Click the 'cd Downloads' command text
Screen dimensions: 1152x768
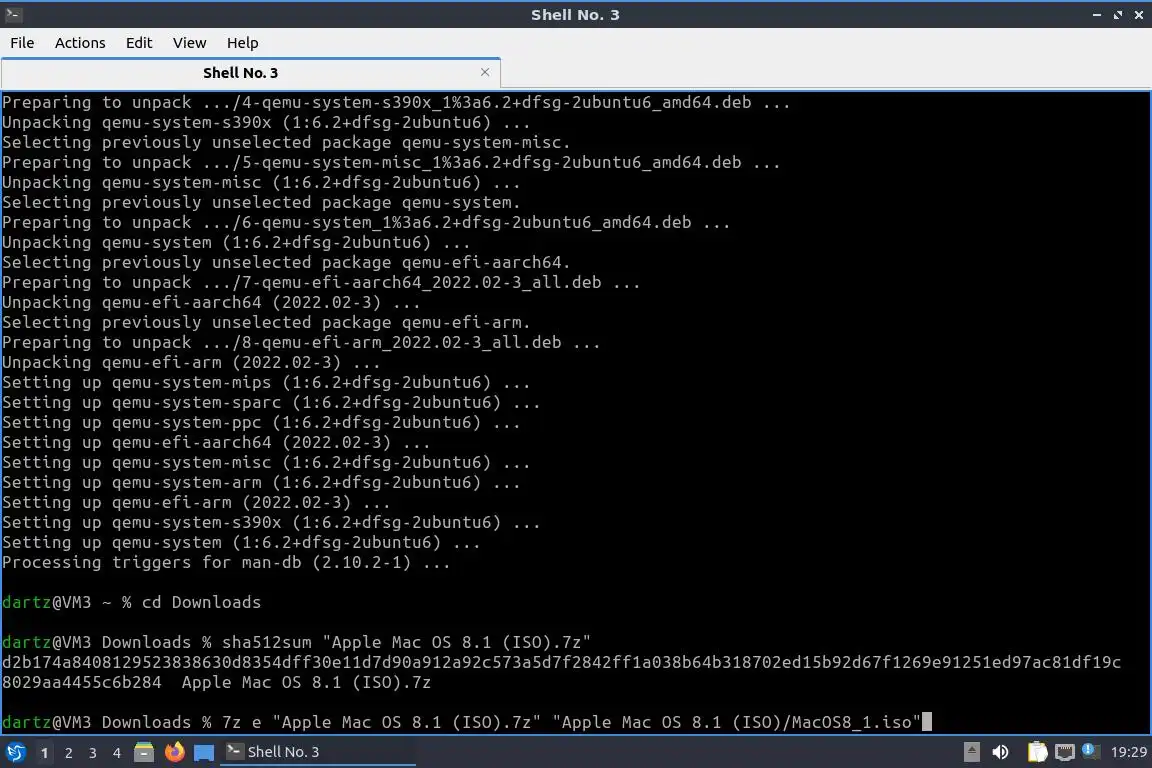[201, 602]
